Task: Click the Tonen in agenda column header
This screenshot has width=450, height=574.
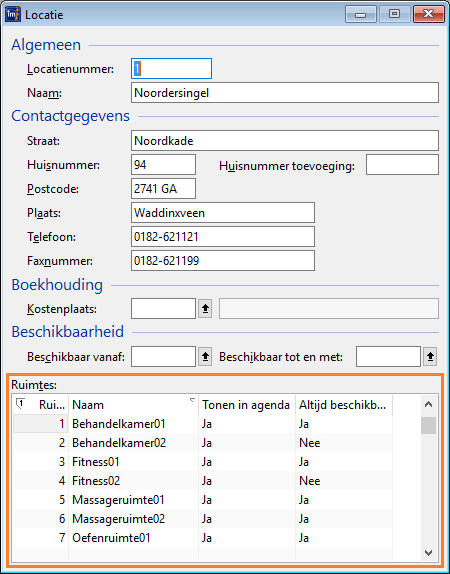Action: point(246,405)
